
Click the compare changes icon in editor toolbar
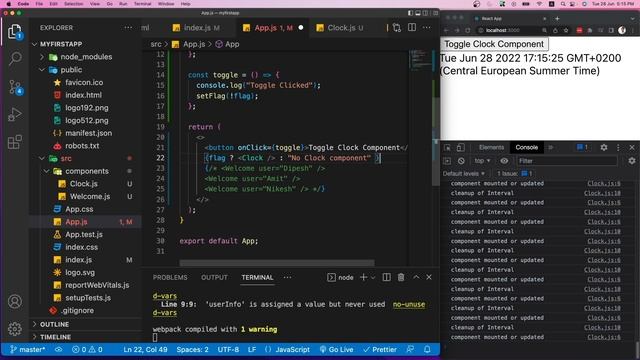point(396,28)
